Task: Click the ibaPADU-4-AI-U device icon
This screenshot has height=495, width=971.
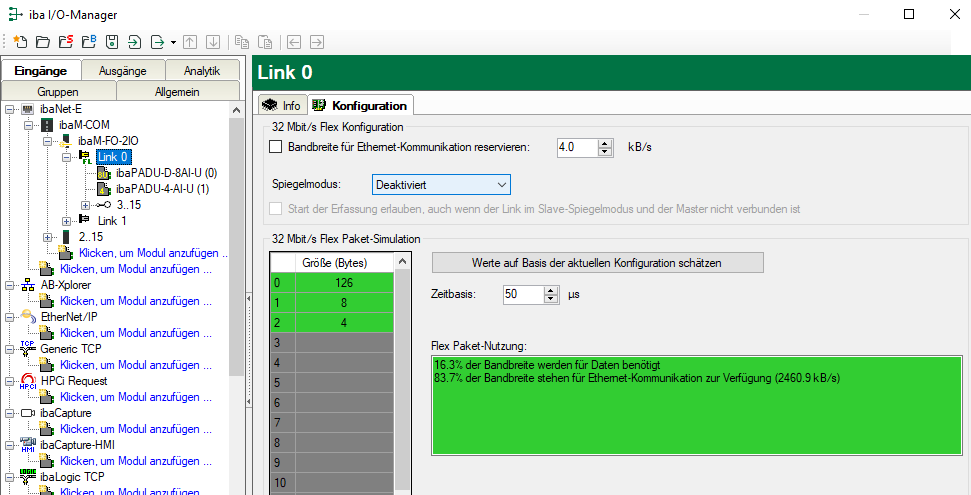Action: tap(103, 189)
